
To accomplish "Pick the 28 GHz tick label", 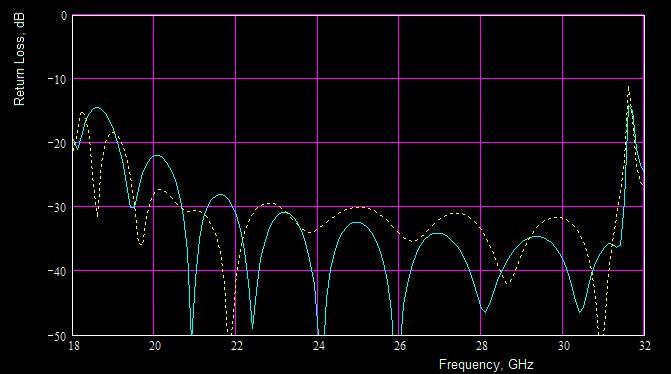I will [x=482, y=346].
